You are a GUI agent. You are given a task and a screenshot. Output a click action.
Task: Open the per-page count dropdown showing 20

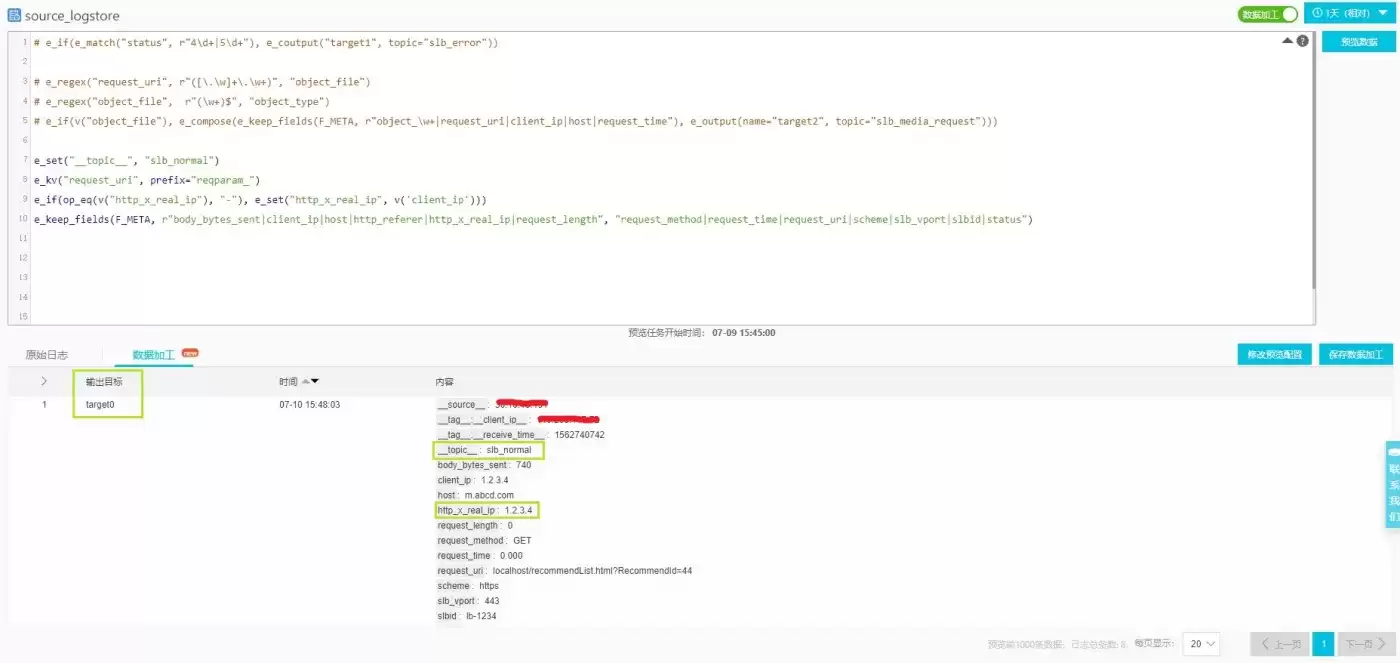click(x=1201, y=644)
